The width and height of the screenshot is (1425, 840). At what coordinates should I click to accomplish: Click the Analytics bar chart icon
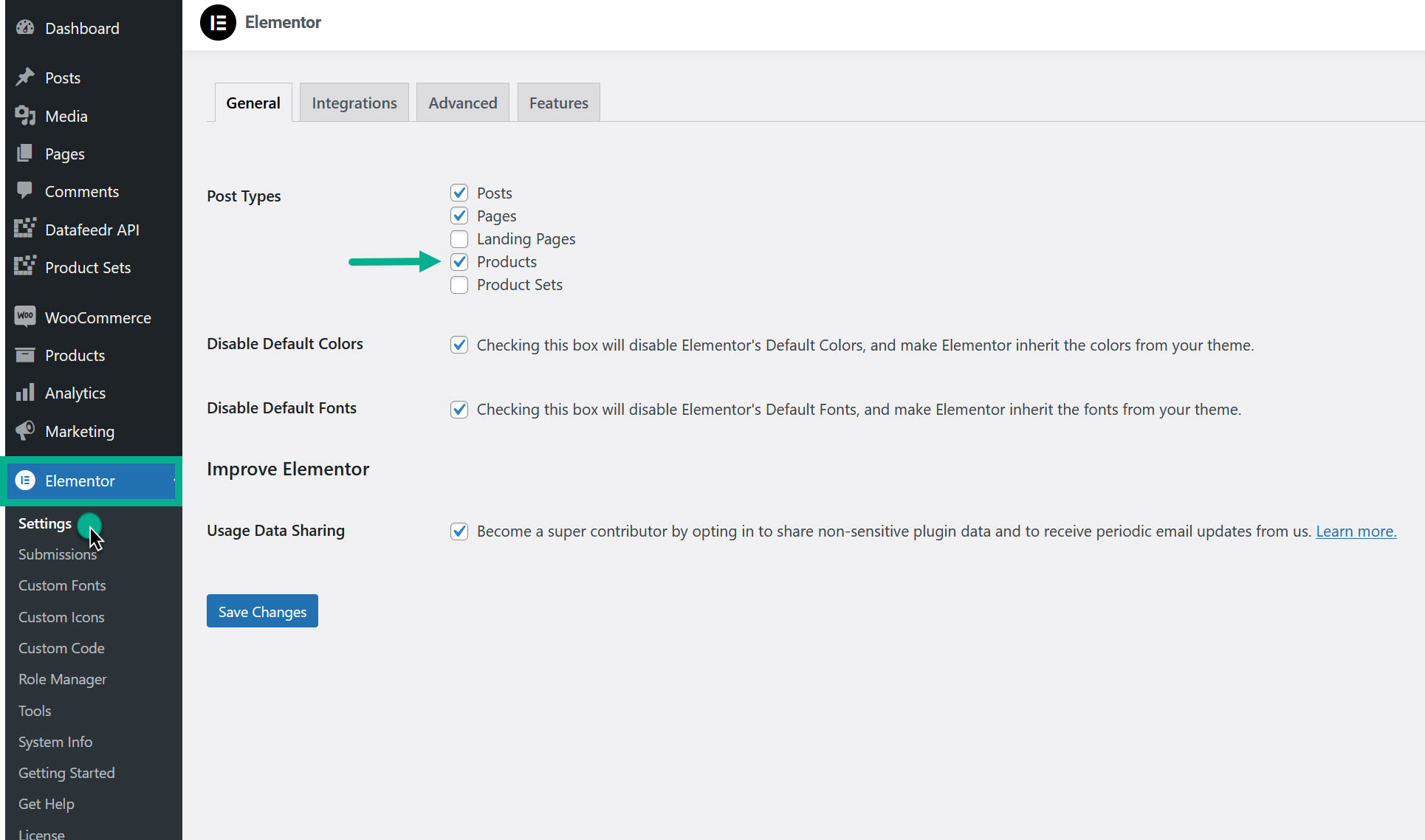click(25, 392)
